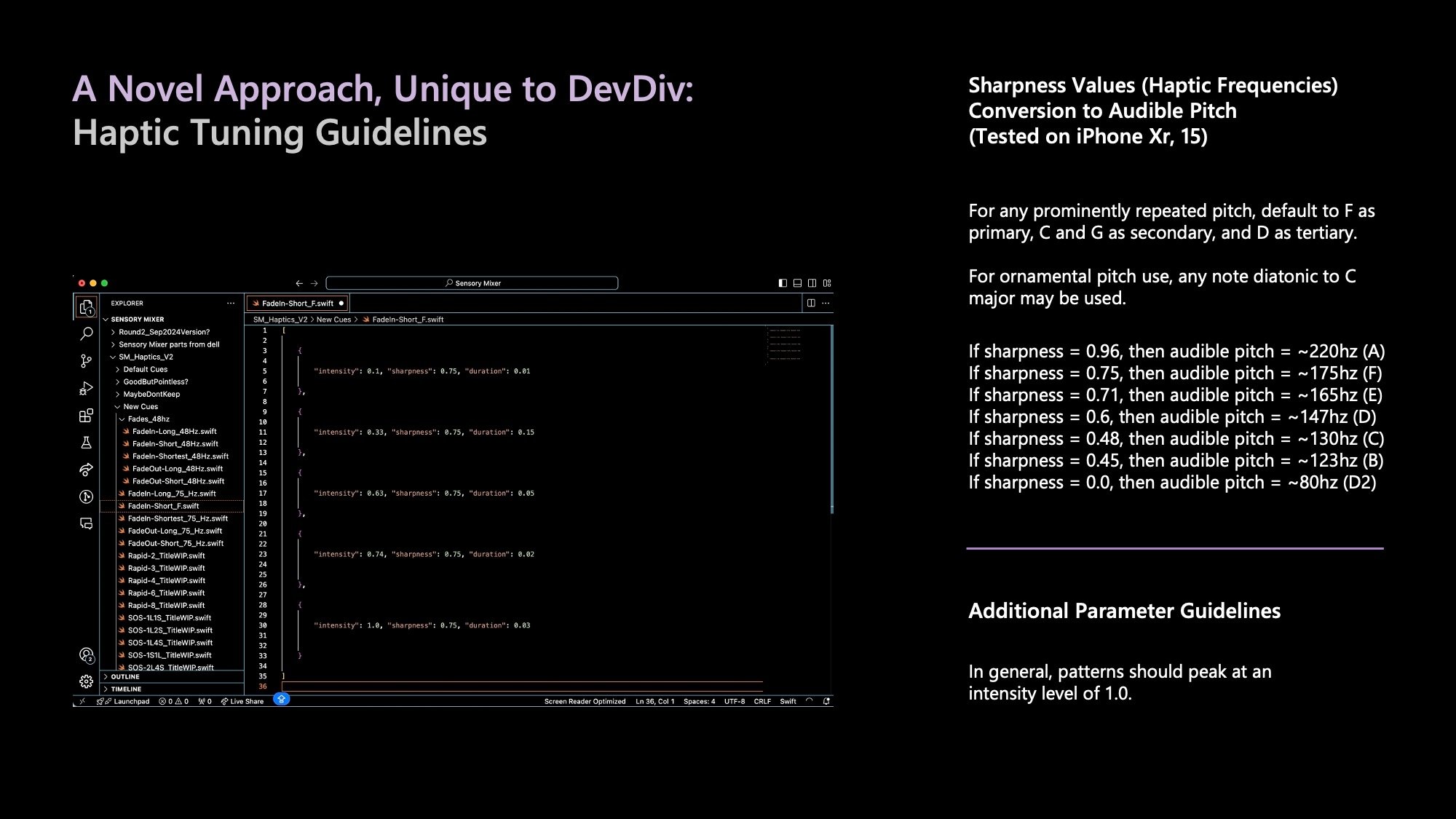Go forward with the right arrow
The image size is (1456, 819).
(314, 283)
